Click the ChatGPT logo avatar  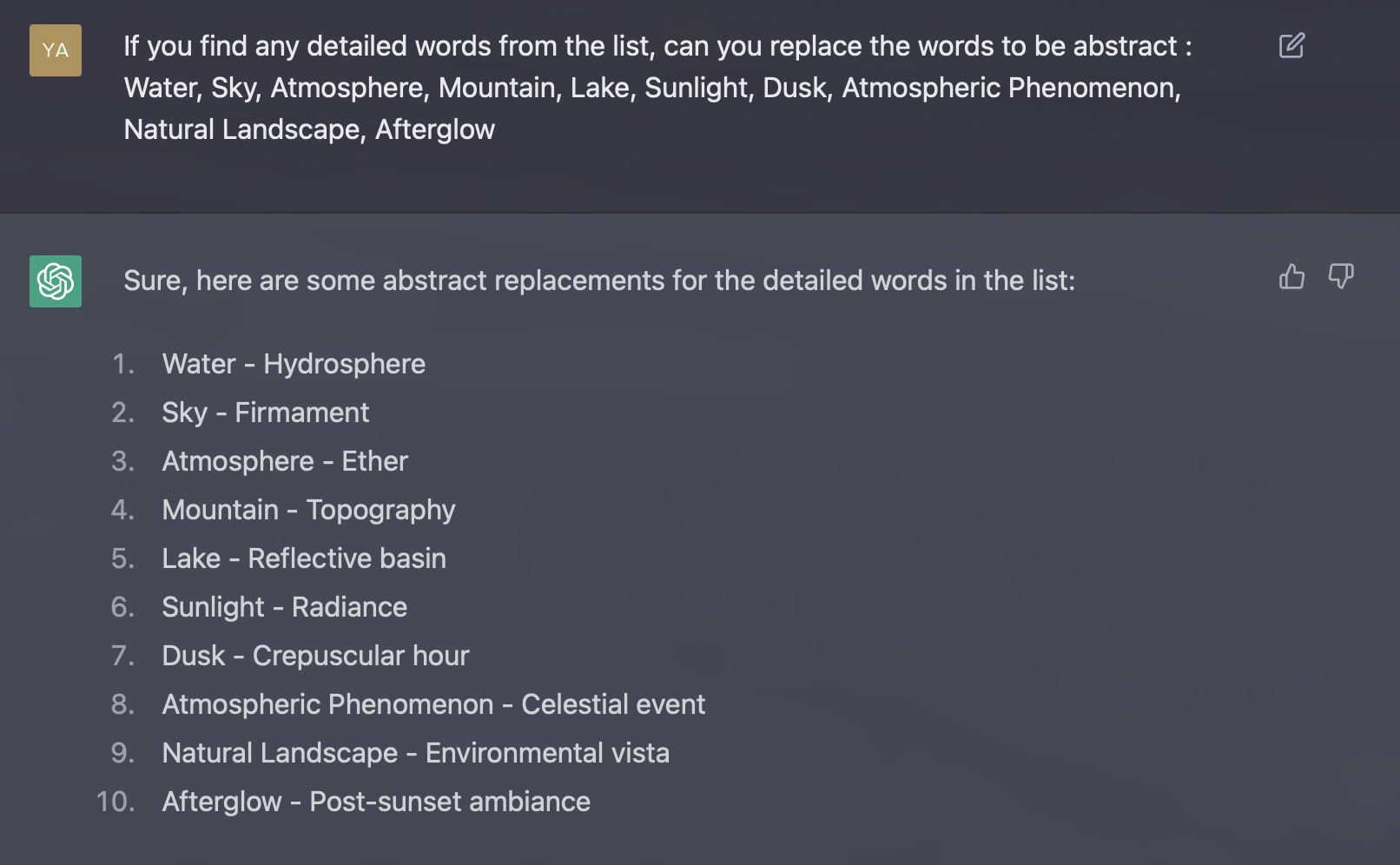[56, 281]
